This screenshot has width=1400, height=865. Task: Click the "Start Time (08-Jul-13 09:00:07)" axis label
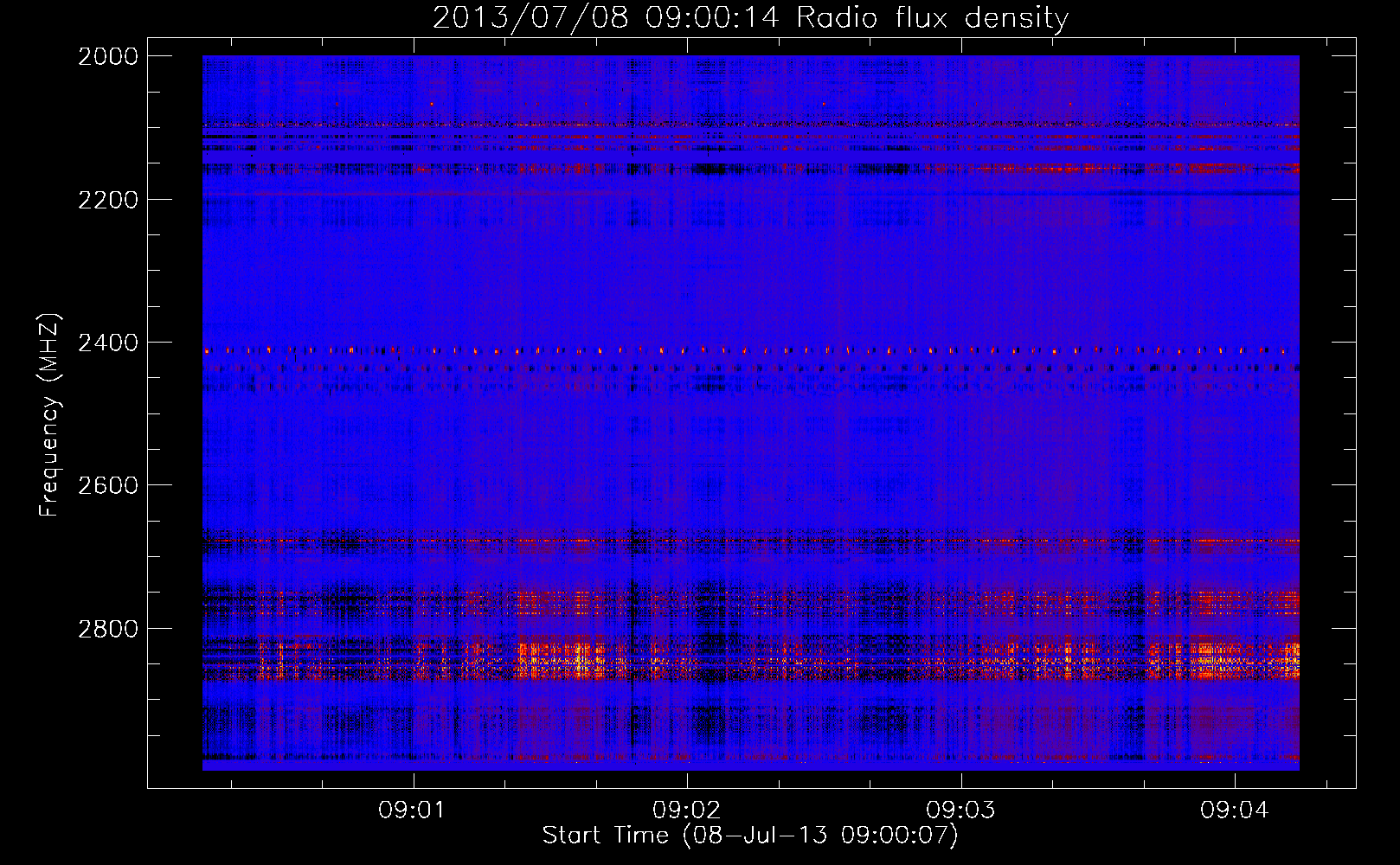tap(750, 836)
